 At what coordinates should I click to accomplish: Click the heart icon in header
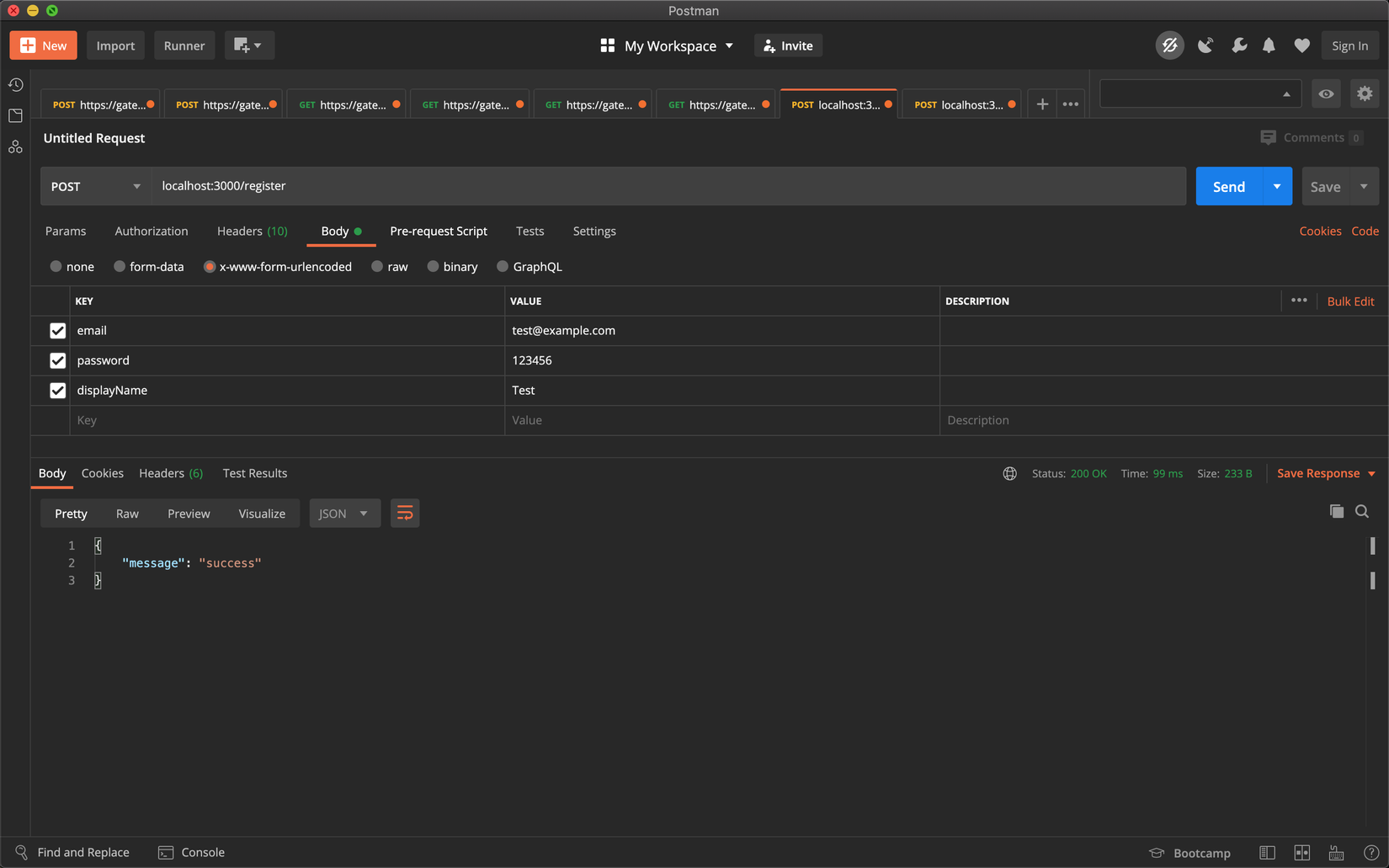point(1301,45)
